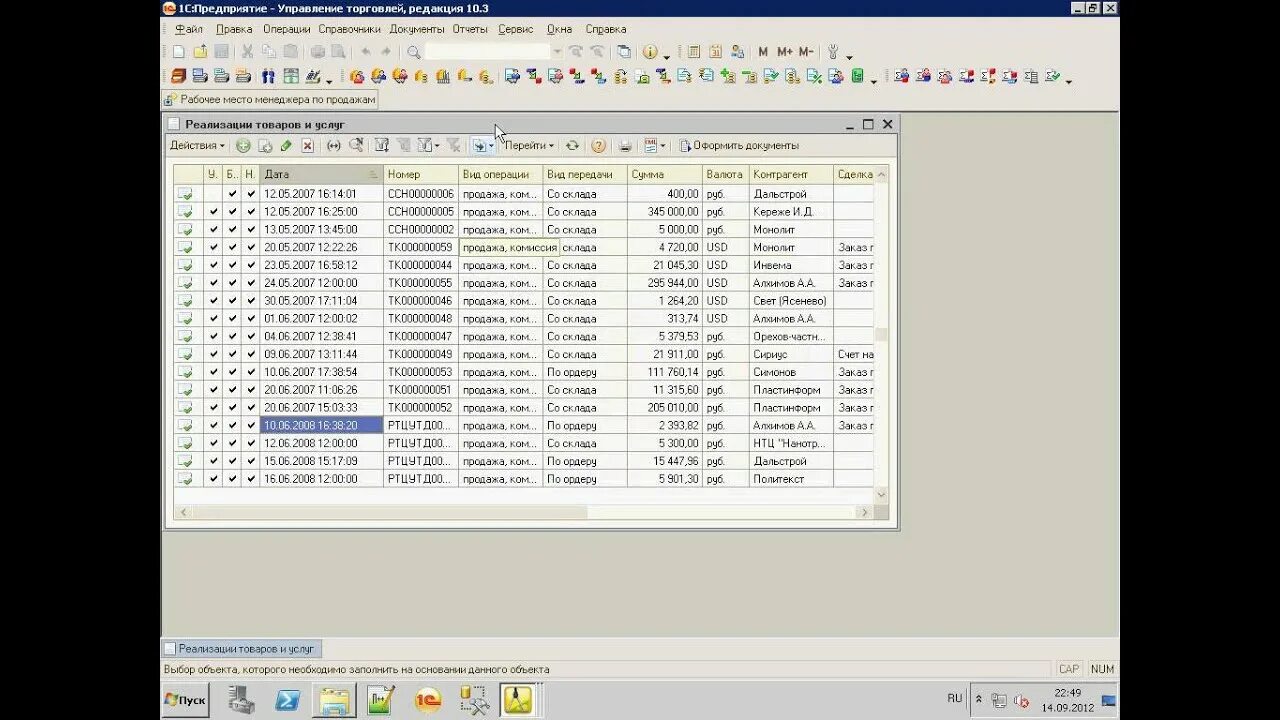The width and height of the screenshot is (1280, 720).
Task: Select Реализации товаров и услуг window tab at bottom
Action: 240,649
